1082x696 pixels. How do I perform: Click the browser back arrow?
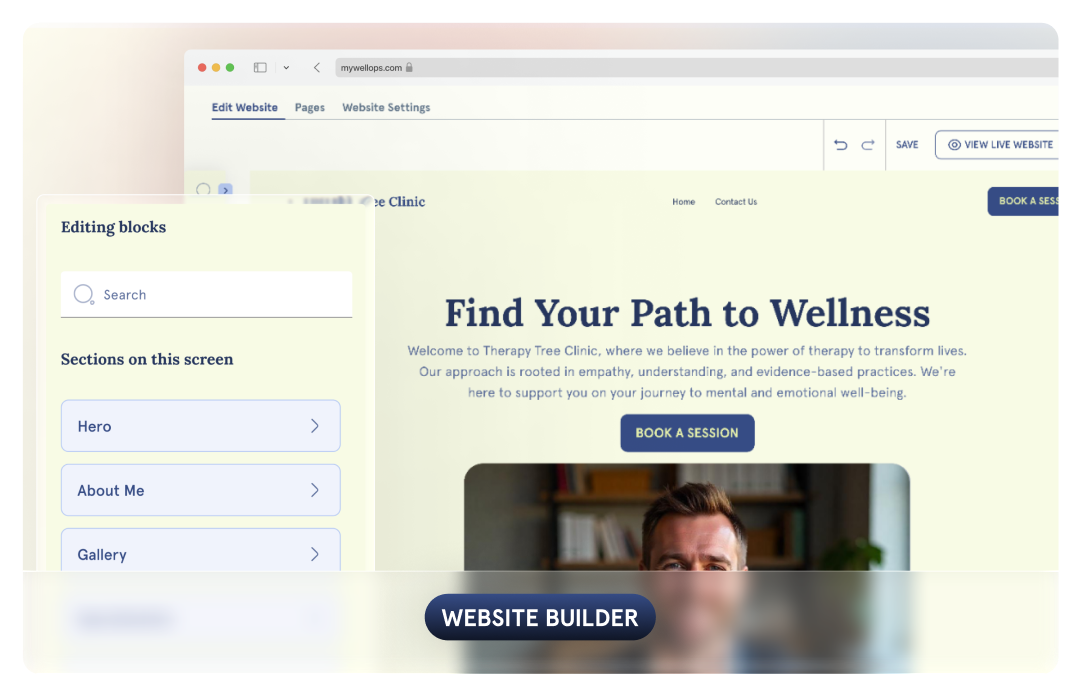coord(317,68)
